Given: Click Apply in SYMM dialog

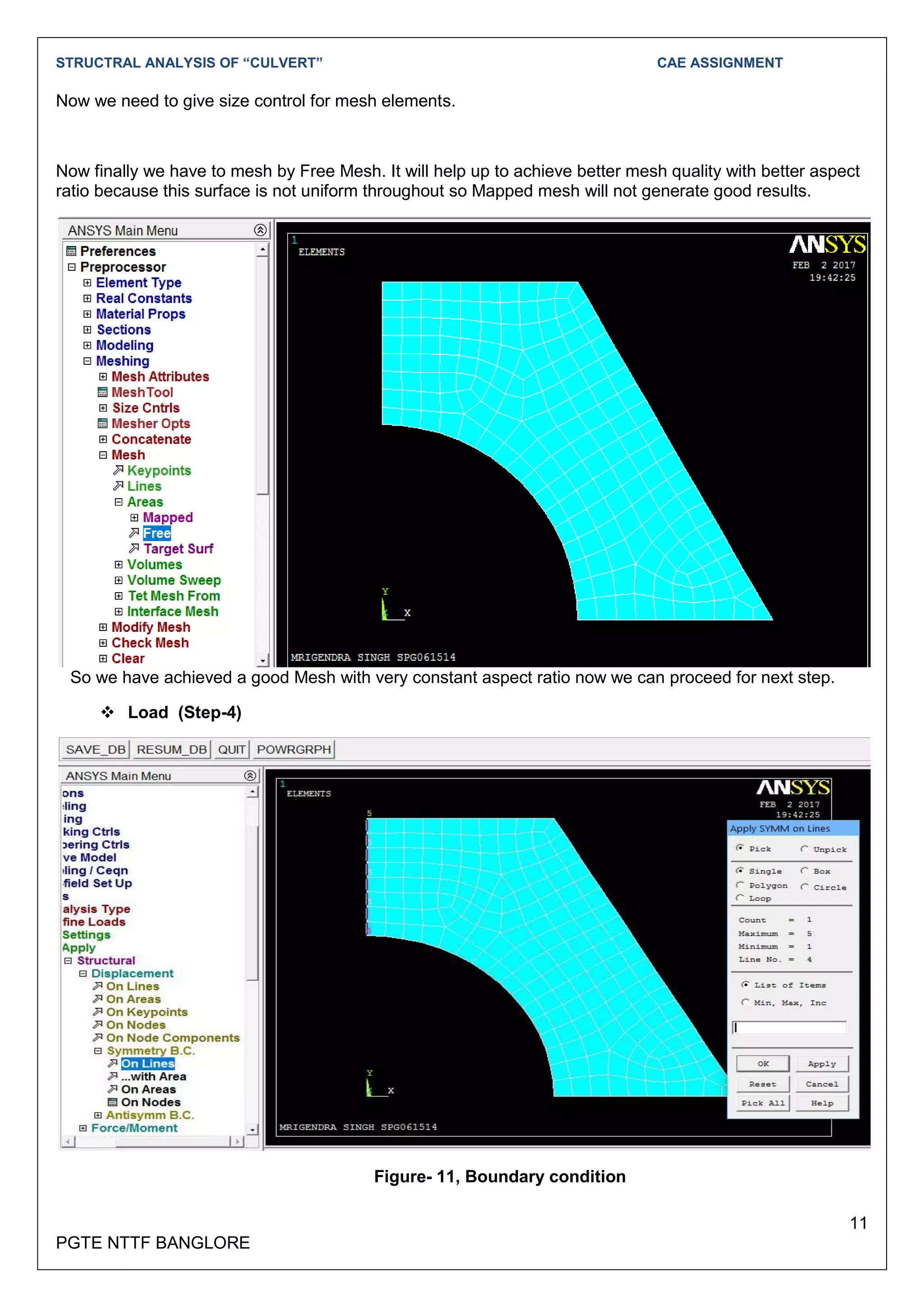Looking at the screenshot, I should click(x=822, y=1063).
